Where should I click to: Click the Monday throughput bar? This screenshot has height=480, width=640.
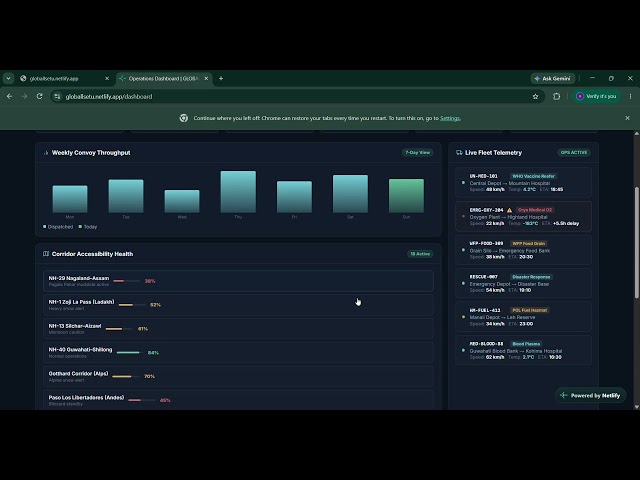coord(70,199)
